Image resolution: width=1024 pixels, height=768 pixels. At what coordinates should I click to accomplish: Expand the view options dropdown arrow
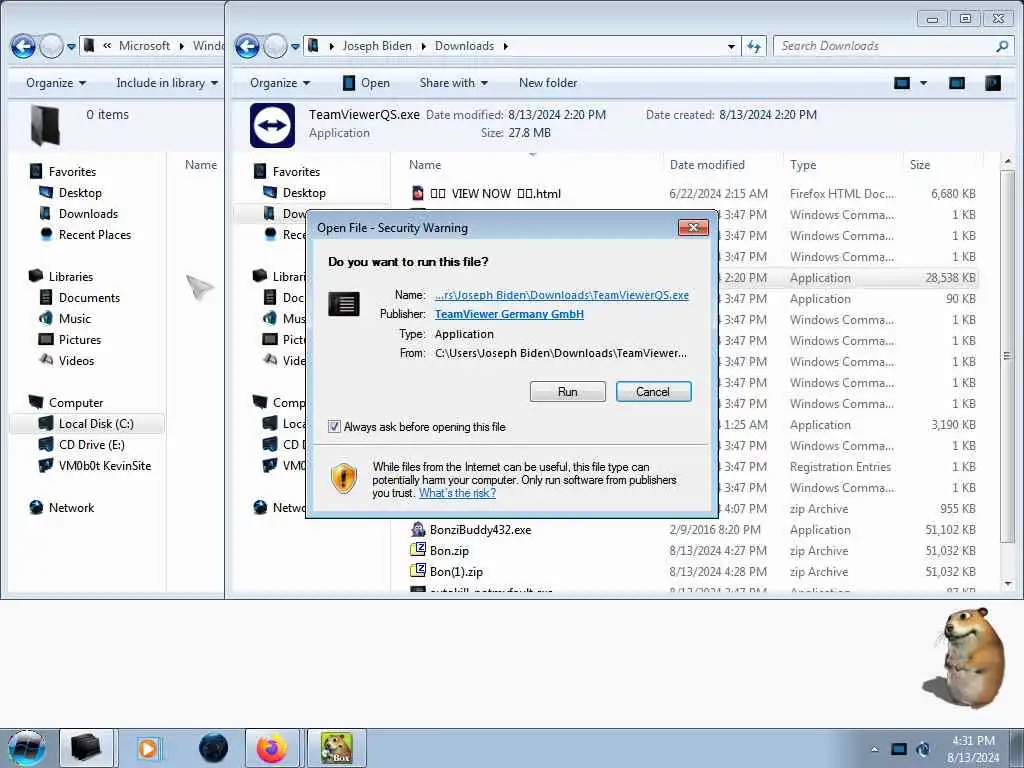click(923, 83)
